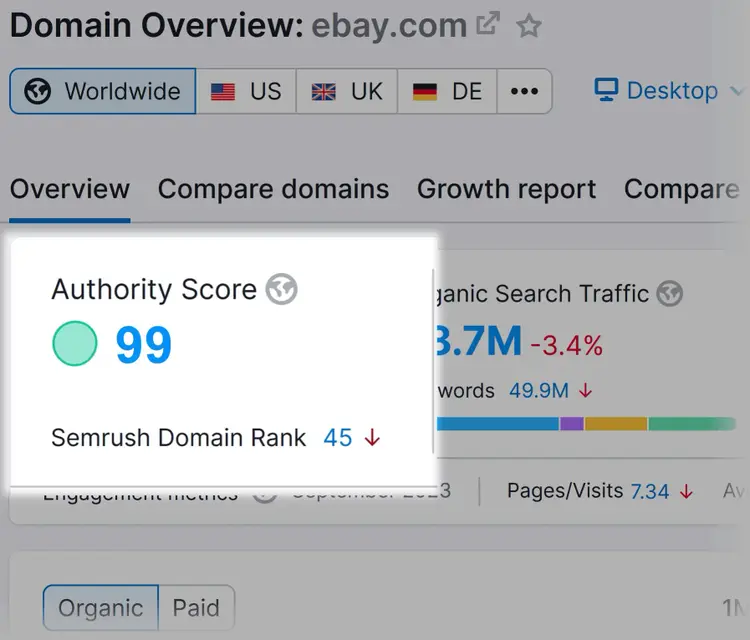
Task: Click the desktop monitor icon
Action: click(x=607, y=90)
